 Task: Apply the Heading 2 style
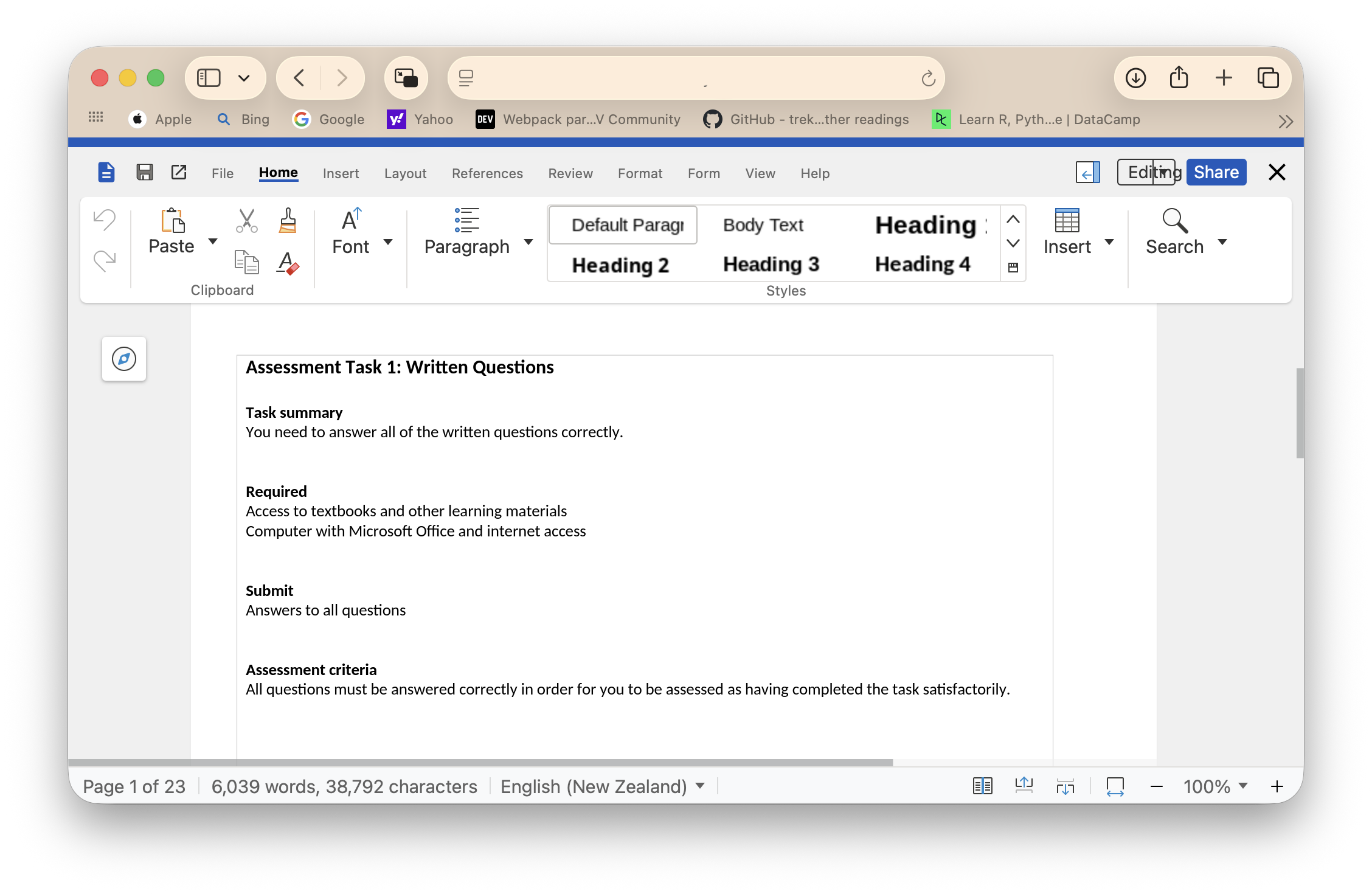tap(620, 265)
